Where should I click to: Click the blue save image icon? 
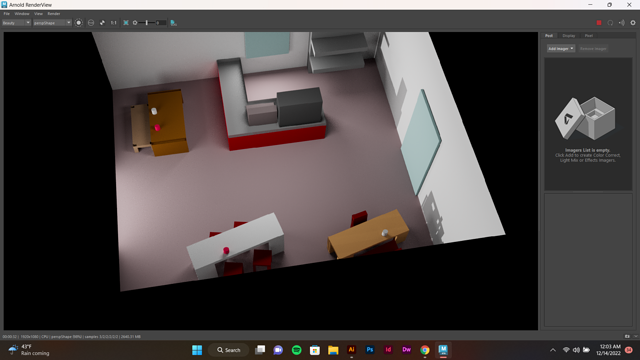(173, 23)
